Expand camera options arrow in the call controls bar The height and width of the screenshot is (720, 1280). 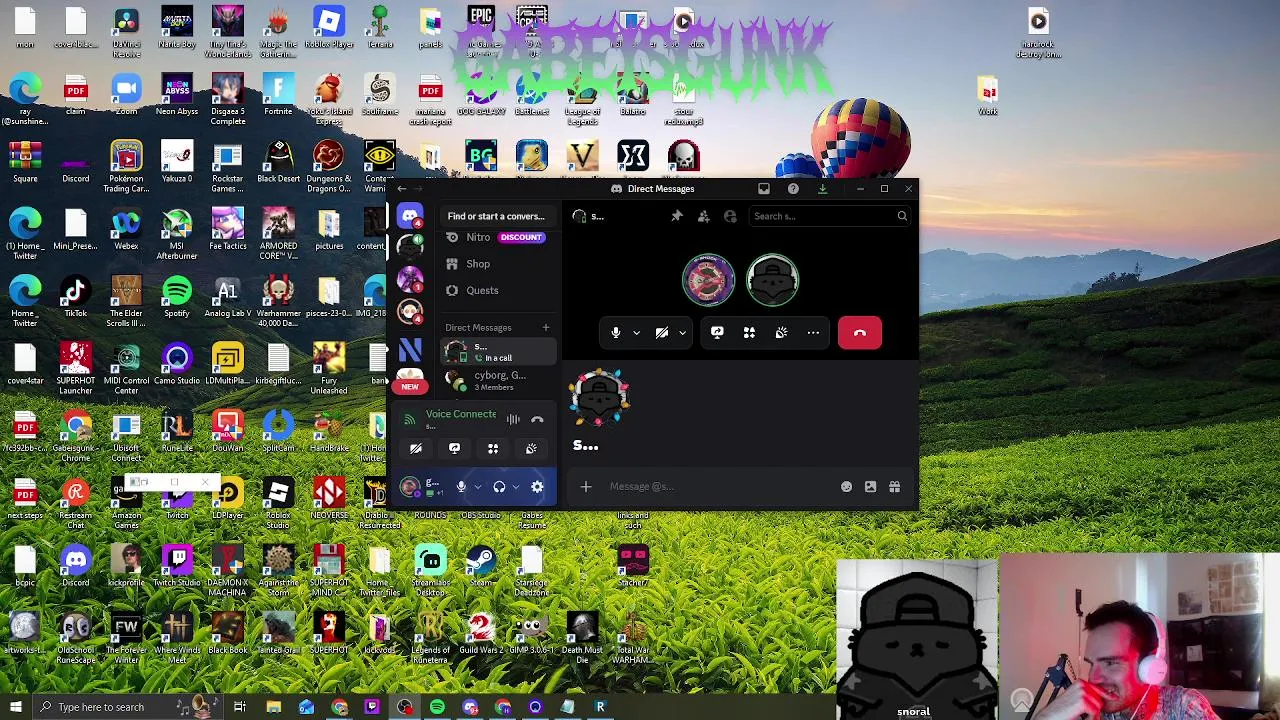click(683, 334)
